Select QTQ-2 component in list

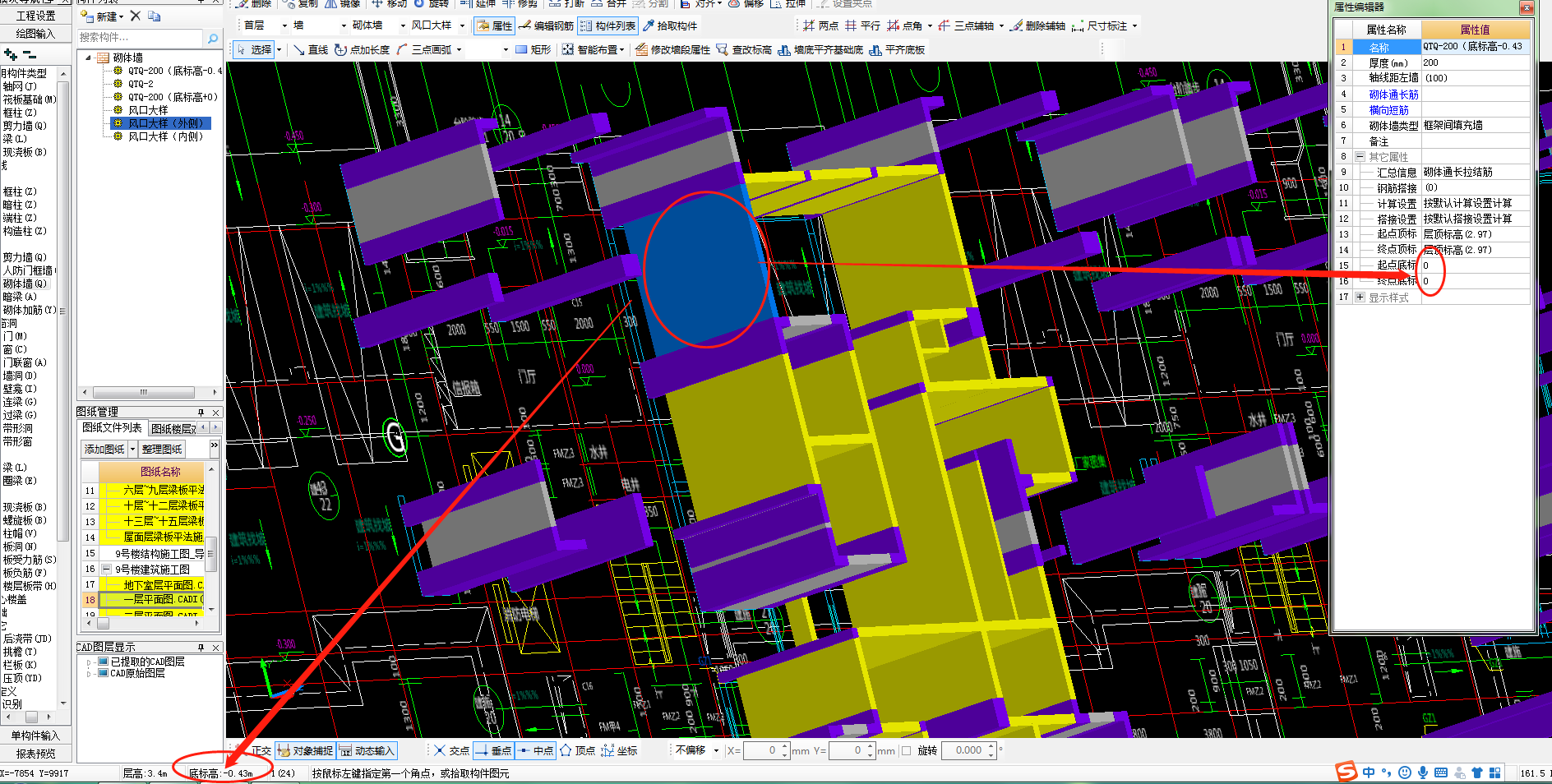(141, 84)
